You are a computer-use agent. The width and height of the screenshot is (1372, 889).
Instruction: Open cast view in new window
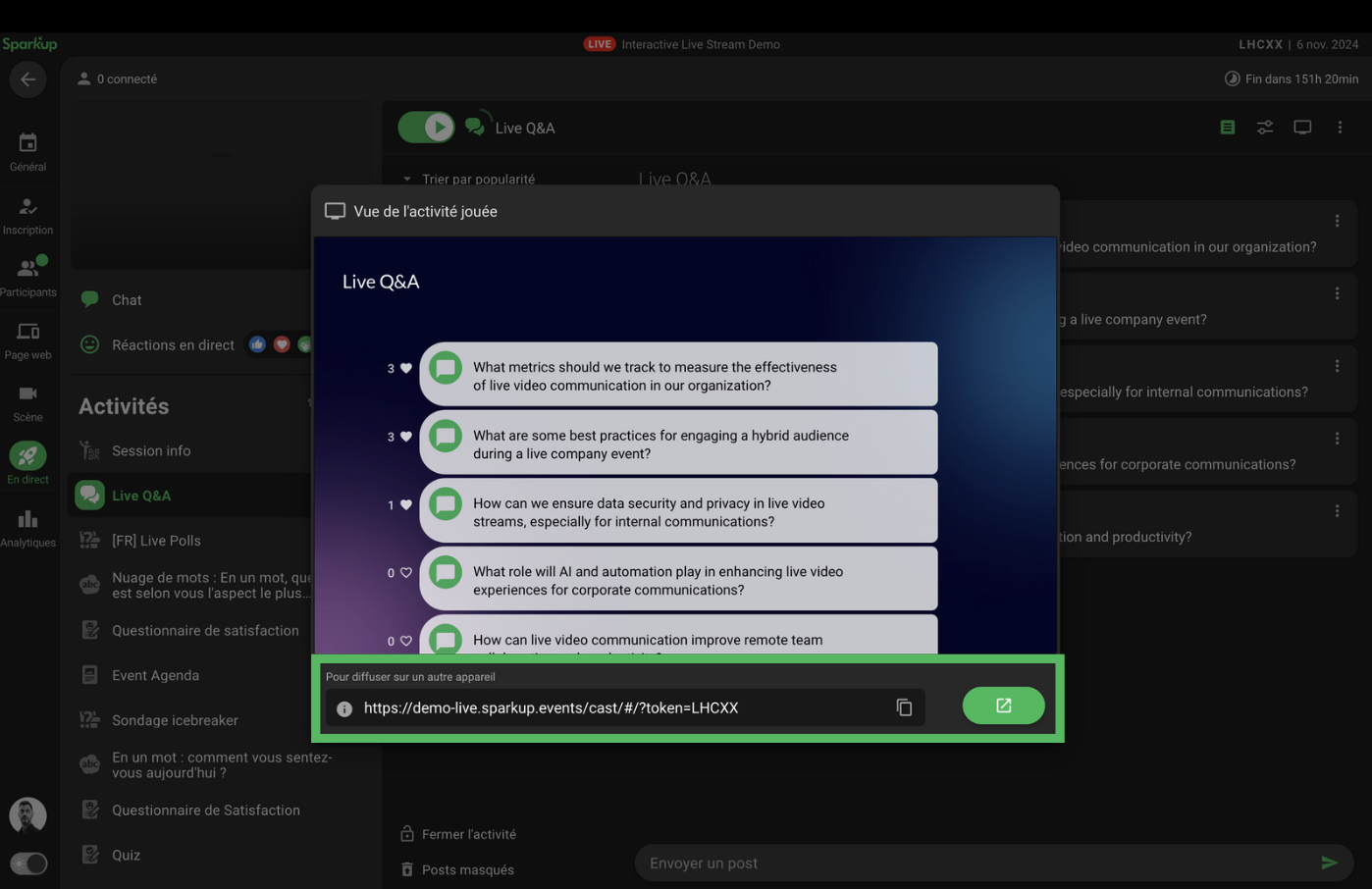tap(1003, 706)
